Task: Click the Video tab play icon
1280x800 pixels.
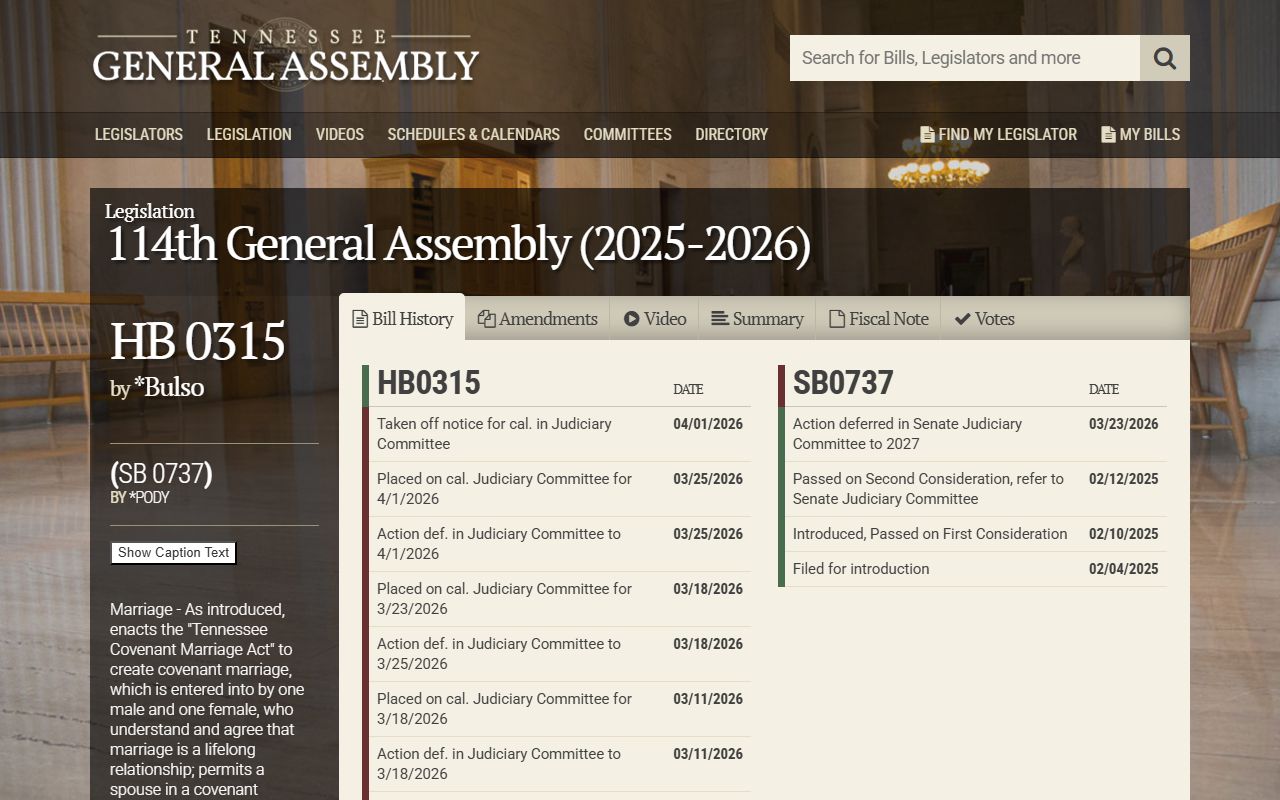Action: pos(632,319)
